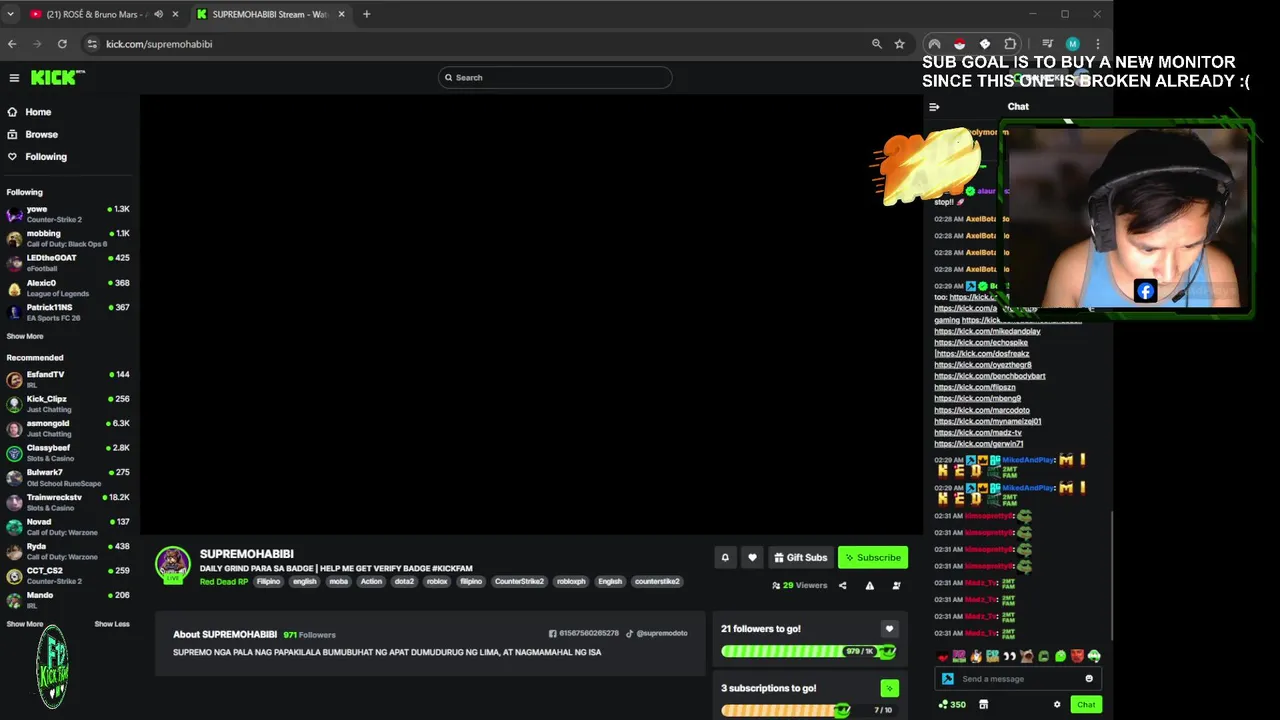
Task: Click the red heart quick emote
Action: tap(942, 657)
